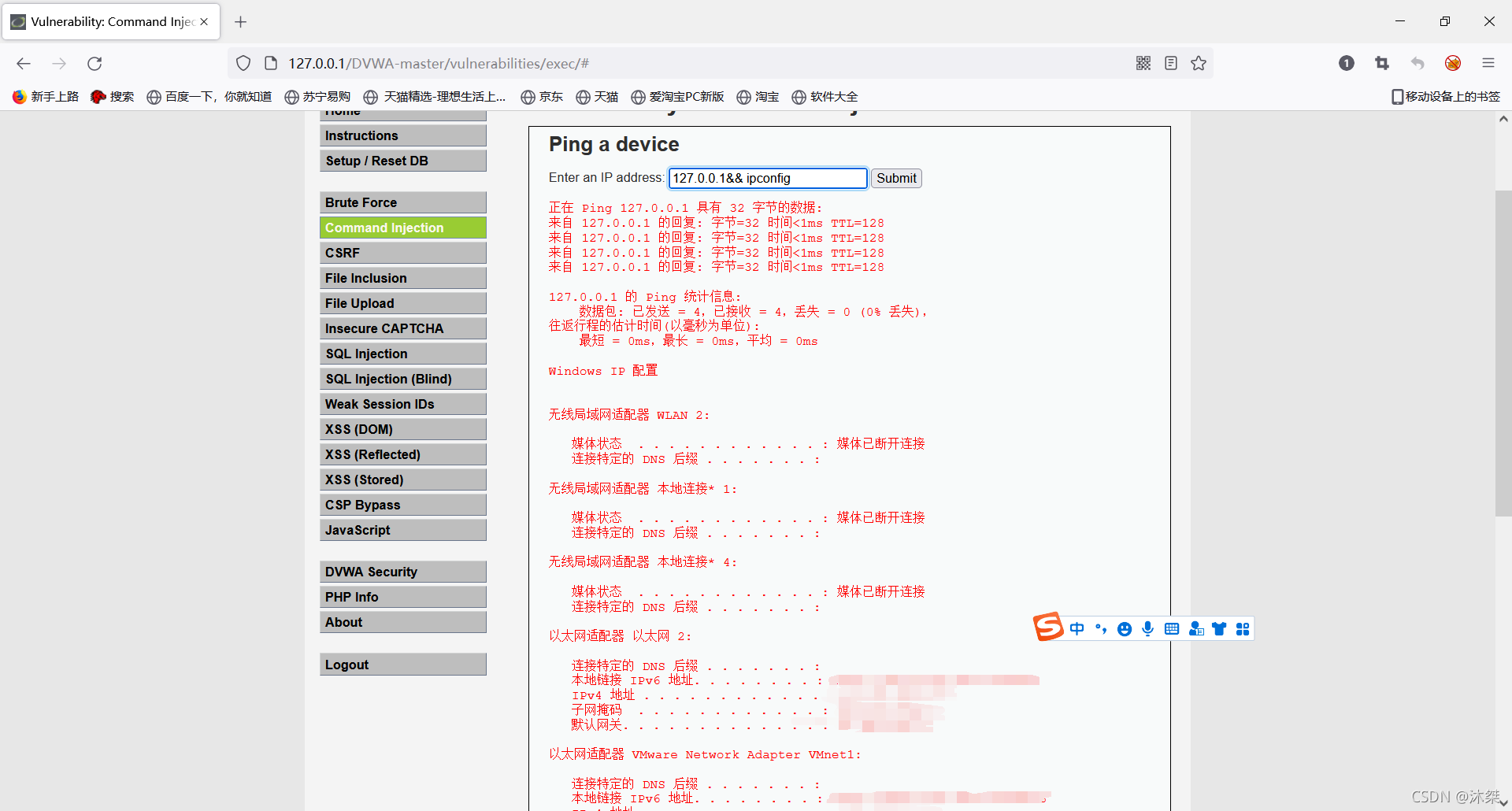The width and height of the screenshot is (1512, 811).
Task: Click the undo arrow toolbar icon
Action: coord(1417,63)
